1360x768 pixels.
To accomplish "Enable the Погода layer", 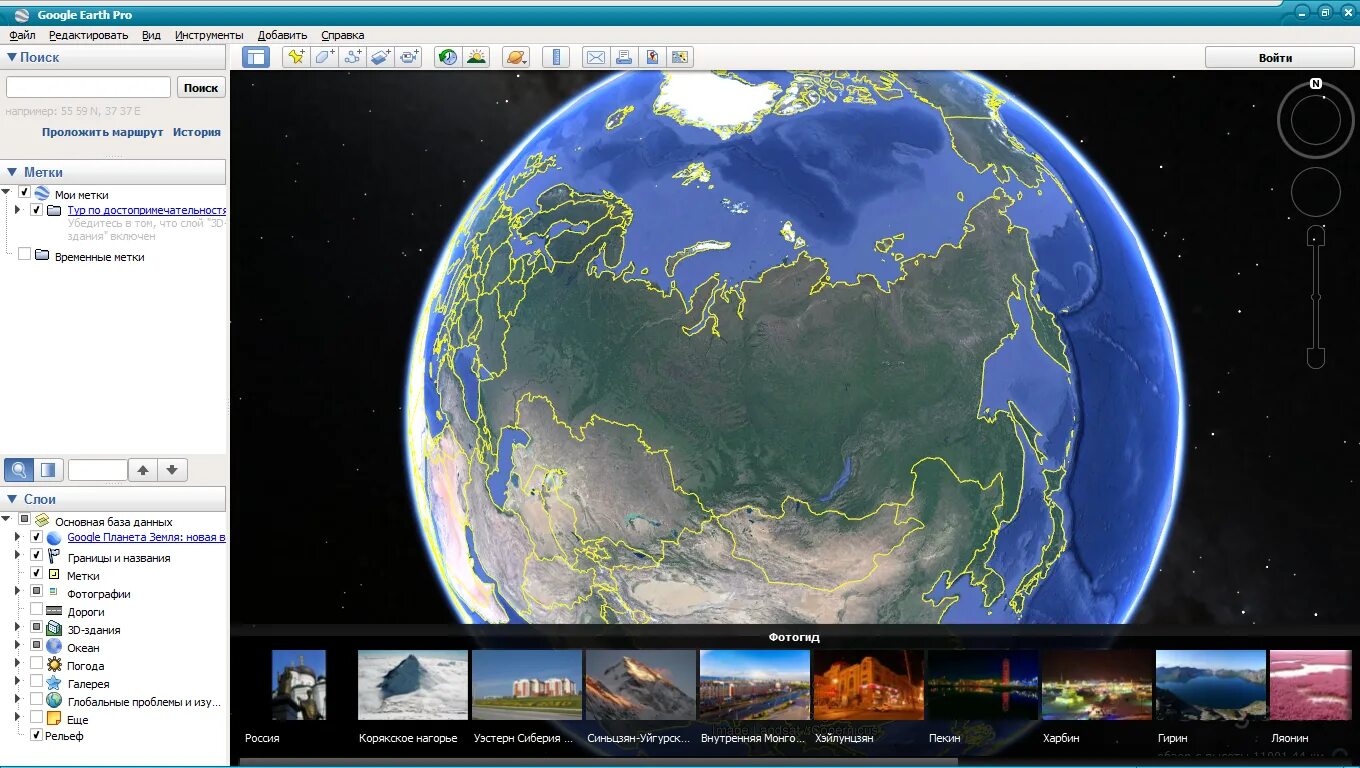I will click(37, 664).
